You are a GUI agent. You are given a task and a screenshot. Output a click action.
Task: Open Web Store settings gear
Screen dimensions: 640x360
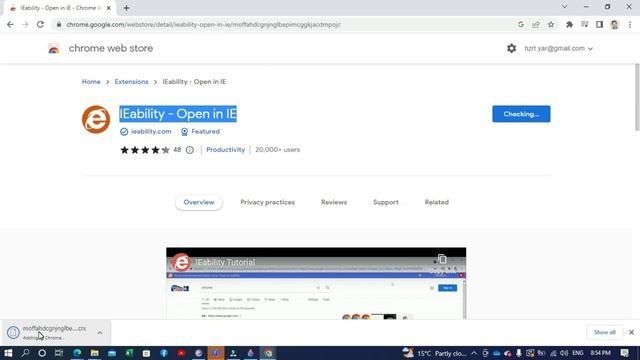511,48
